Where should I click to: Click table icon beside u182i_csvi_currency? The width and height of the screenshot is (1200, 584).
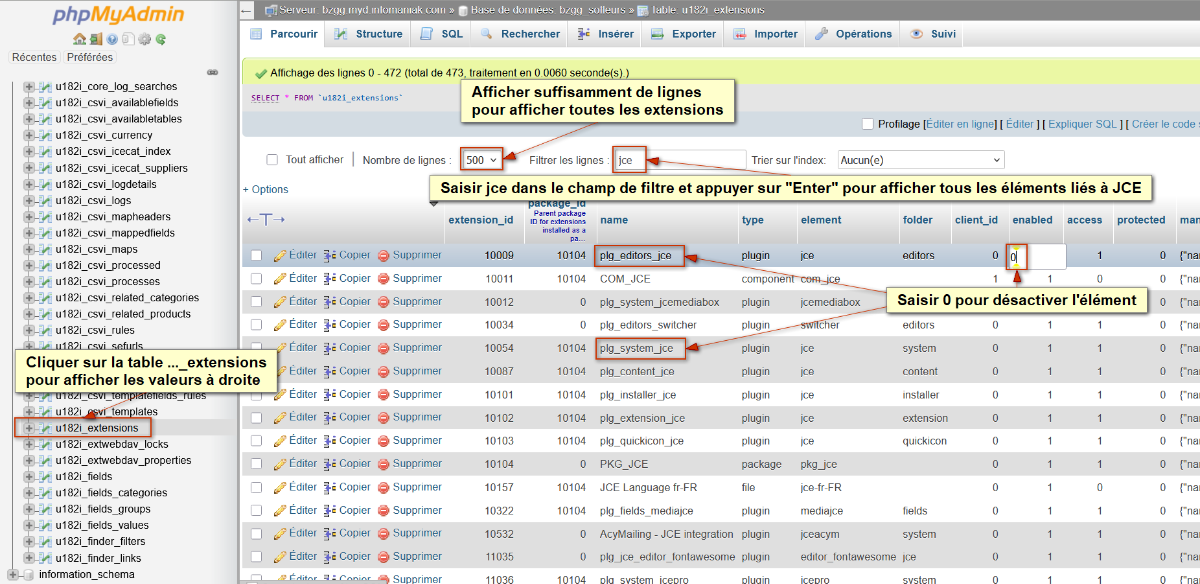45,135
